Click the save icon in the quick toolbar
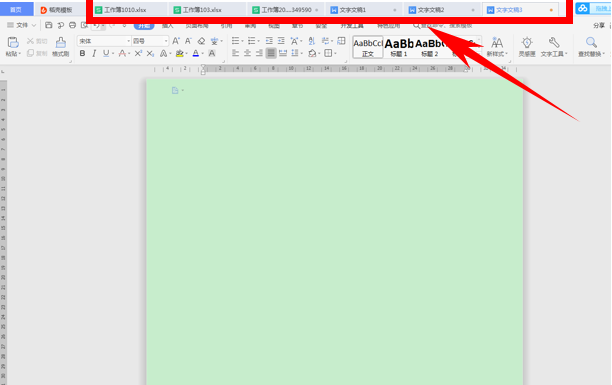 [x=48, y=25]
